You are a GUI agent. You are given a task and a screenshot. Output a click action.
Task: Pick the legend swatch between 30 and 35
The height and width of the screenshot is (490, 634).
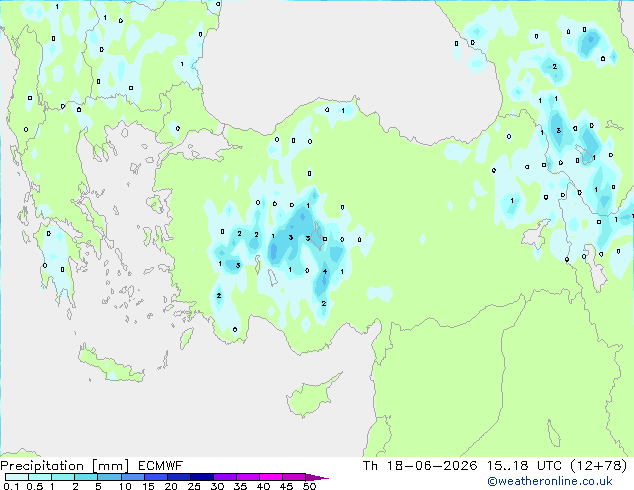[225, 477]
